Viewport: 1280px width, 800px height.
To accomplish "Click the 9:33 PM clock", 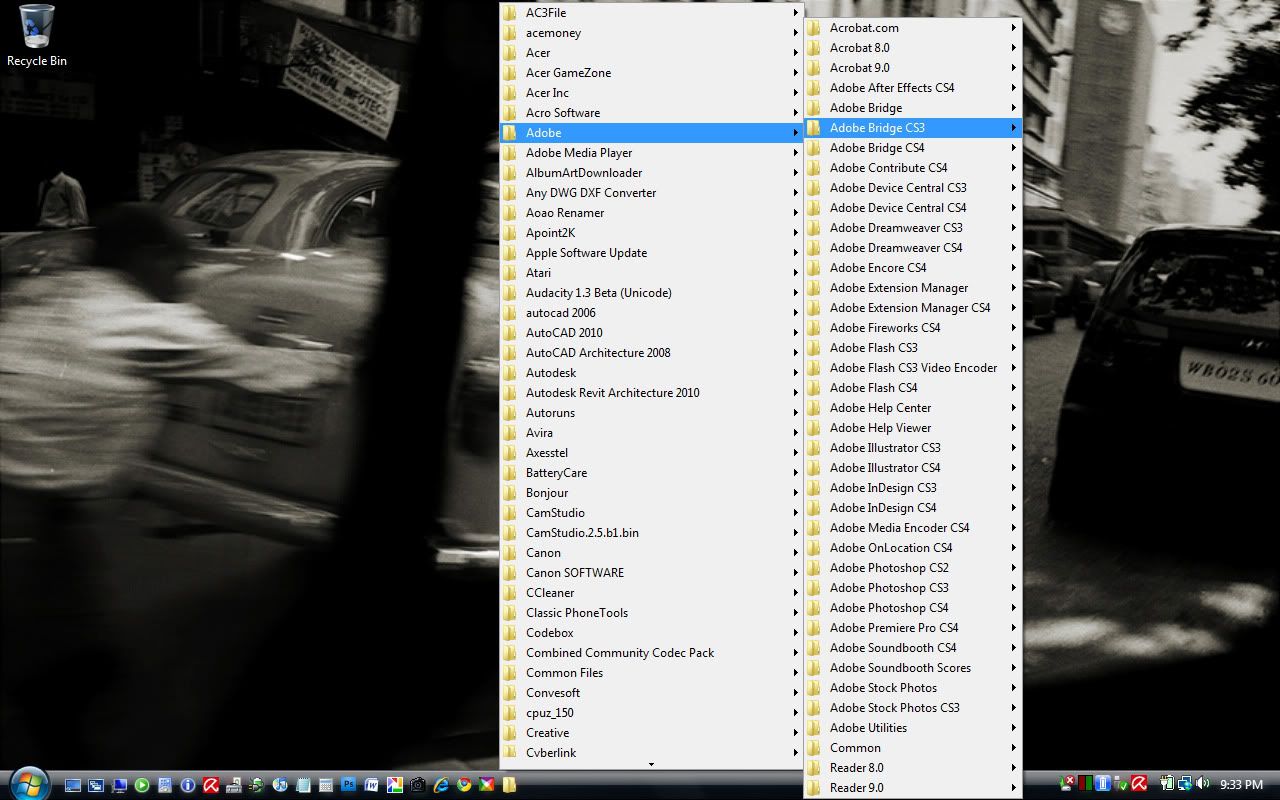I will [x=1241, y=784].
